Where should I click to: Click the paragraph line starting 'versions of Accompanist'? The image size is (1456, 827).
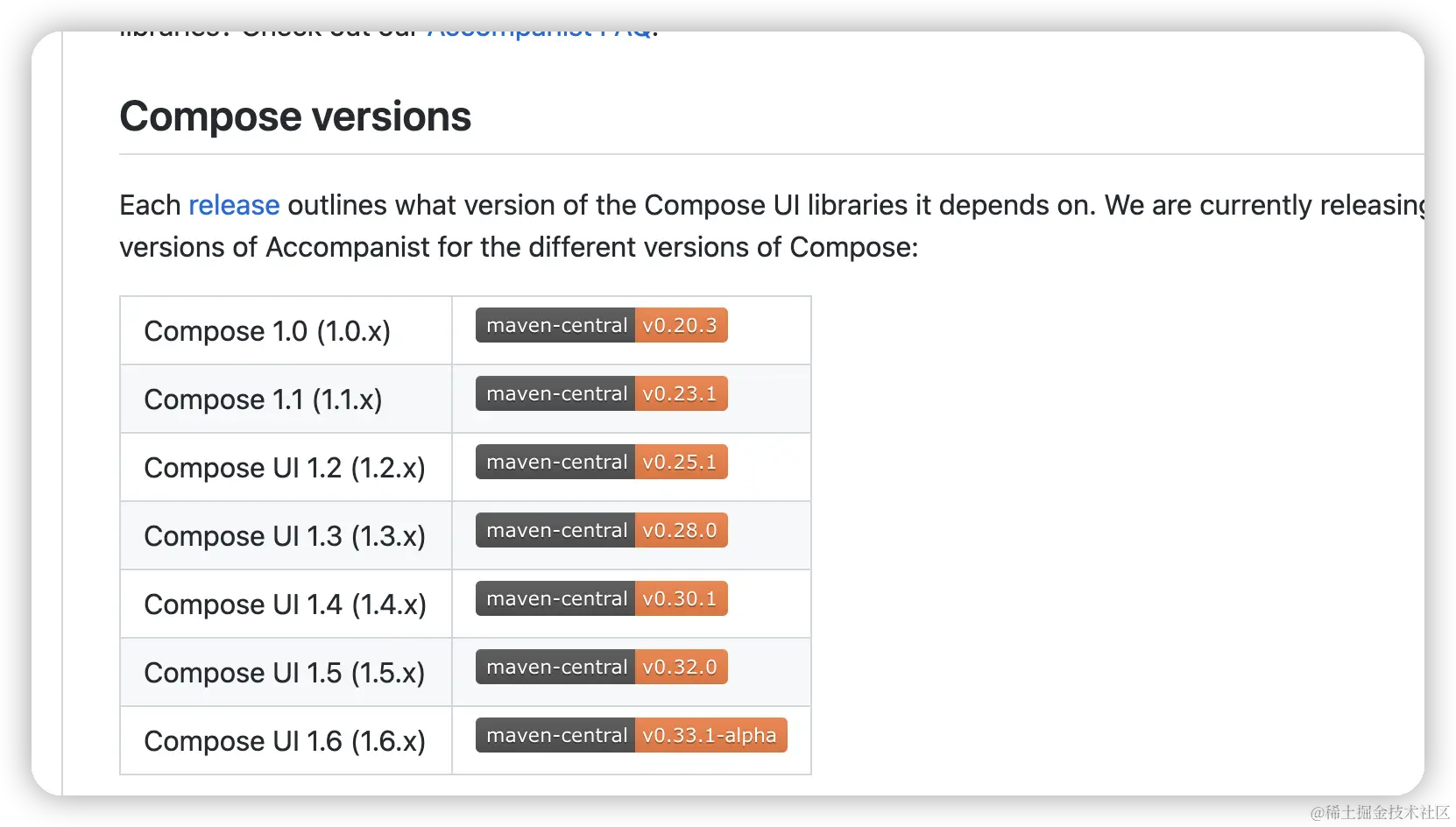click(519, 248)
